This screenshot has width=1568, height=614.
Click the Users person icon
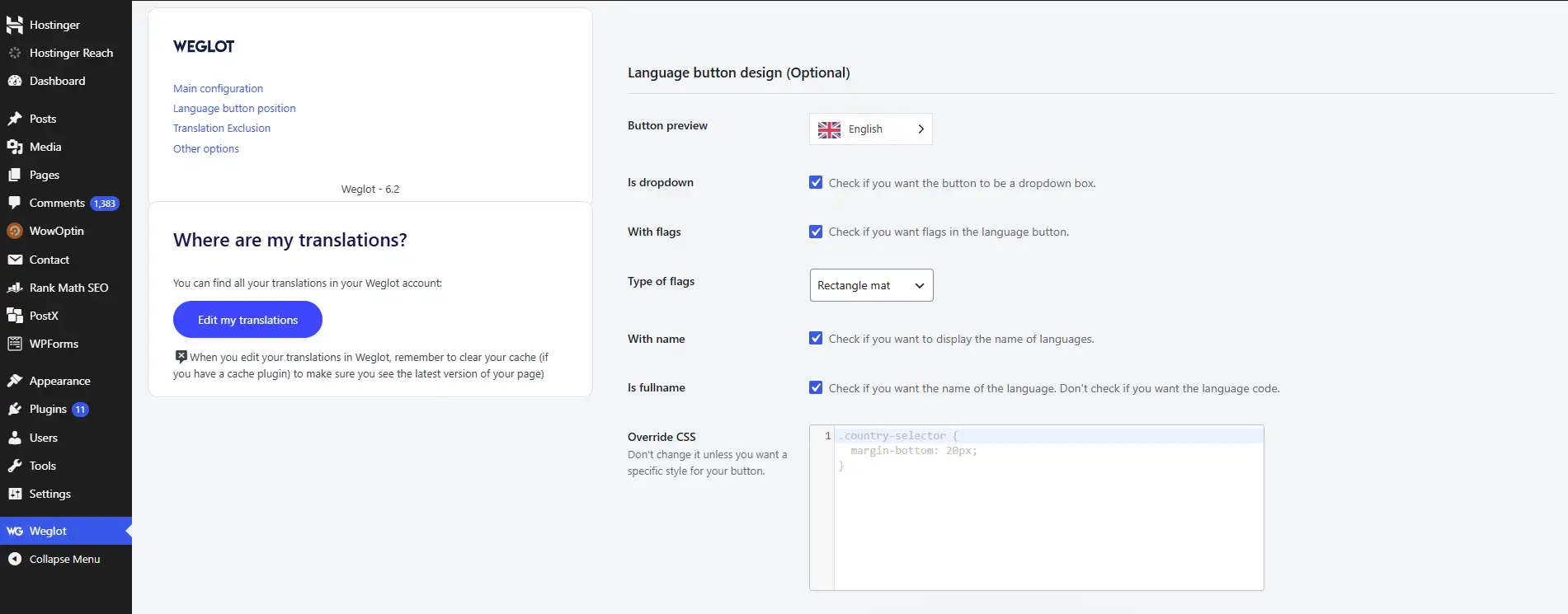[x=15, y=438]
